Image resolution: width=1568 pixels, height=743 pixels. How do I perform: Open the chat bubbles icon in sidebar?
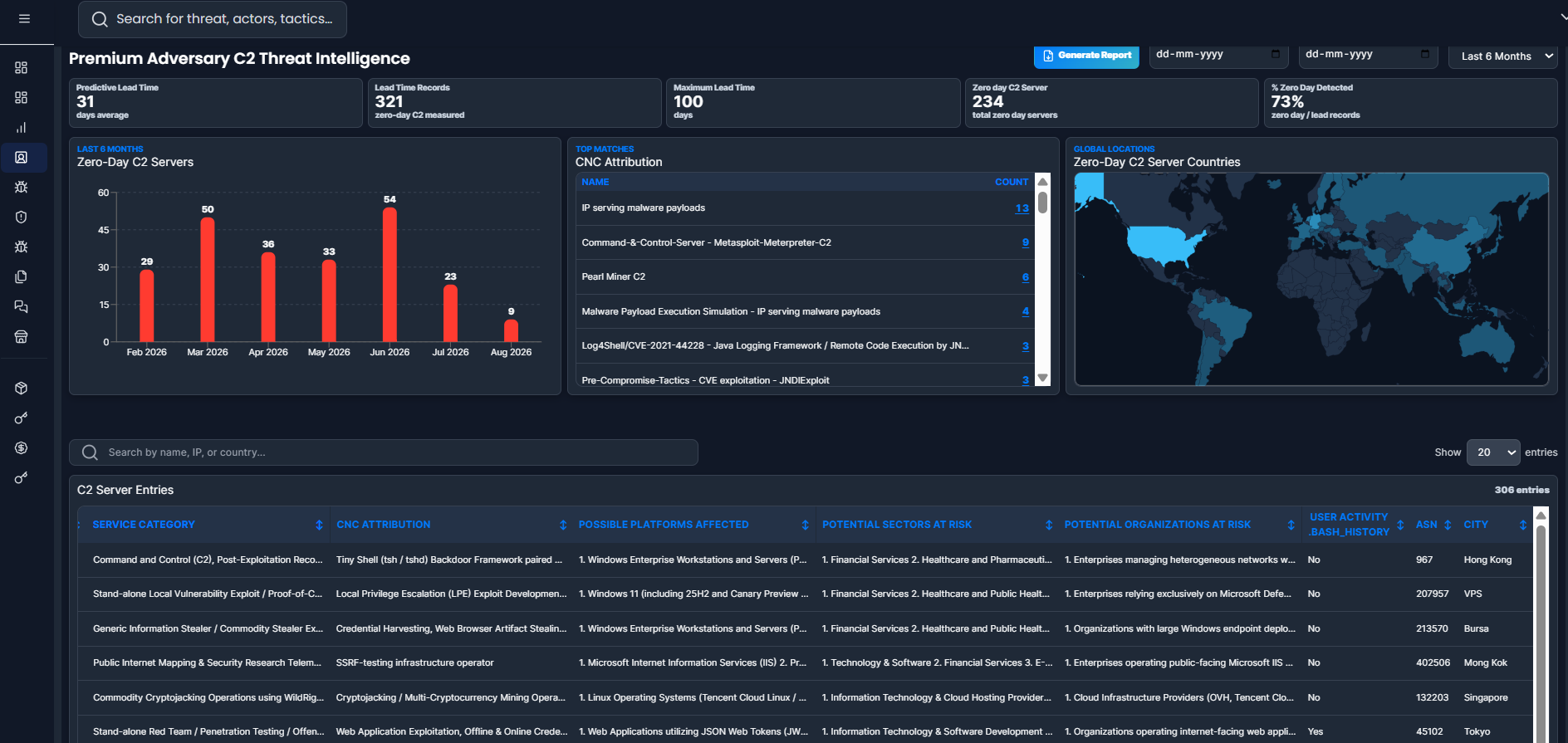tap(22, 306)
